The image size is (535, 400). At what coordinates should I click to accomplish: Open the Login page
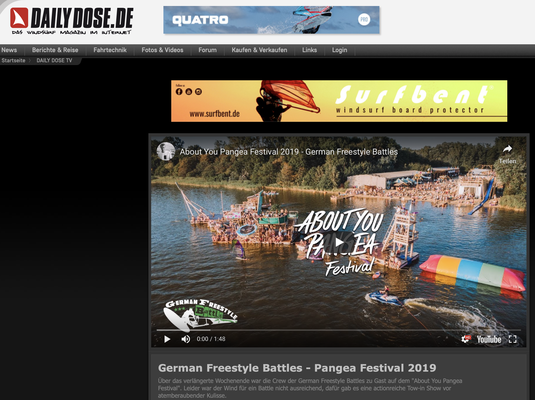coord(339,50)
